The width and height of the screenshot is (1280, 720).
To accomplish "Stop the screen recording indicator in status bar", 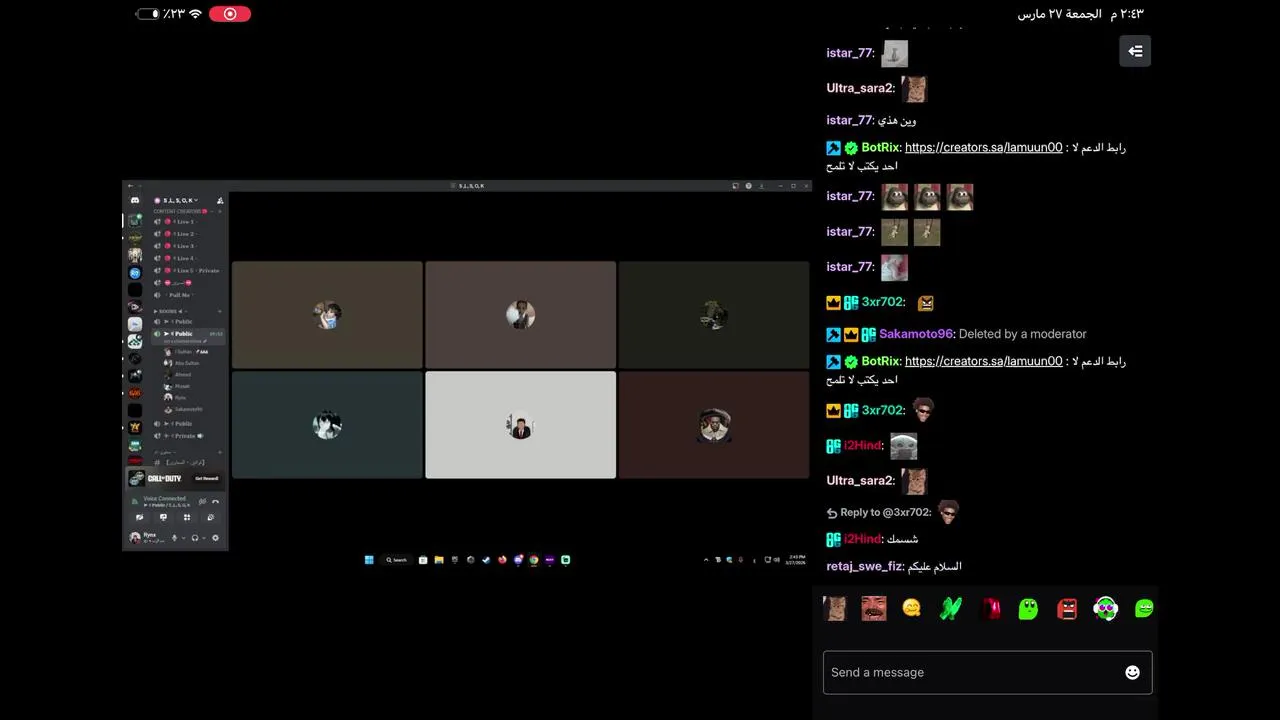I will (230, 14).
